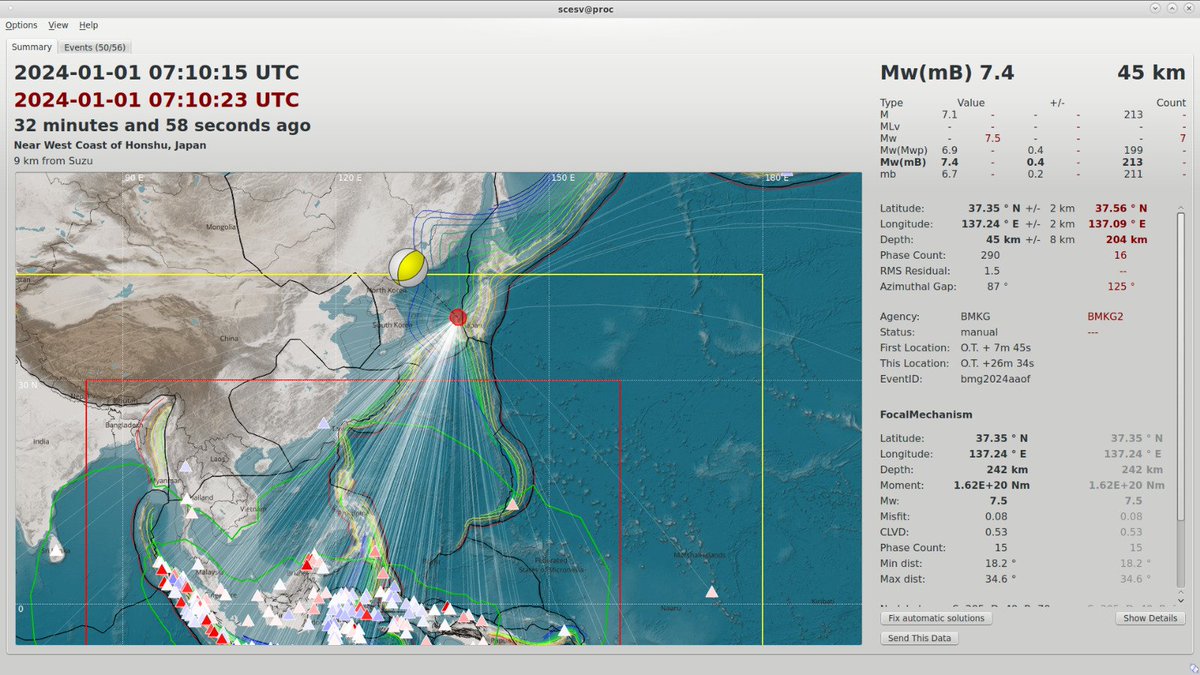The width and height of the screenshot is (1200, 675).
Task: Select the pink station triangle east of the Philippines
Action: click(513, 505)
